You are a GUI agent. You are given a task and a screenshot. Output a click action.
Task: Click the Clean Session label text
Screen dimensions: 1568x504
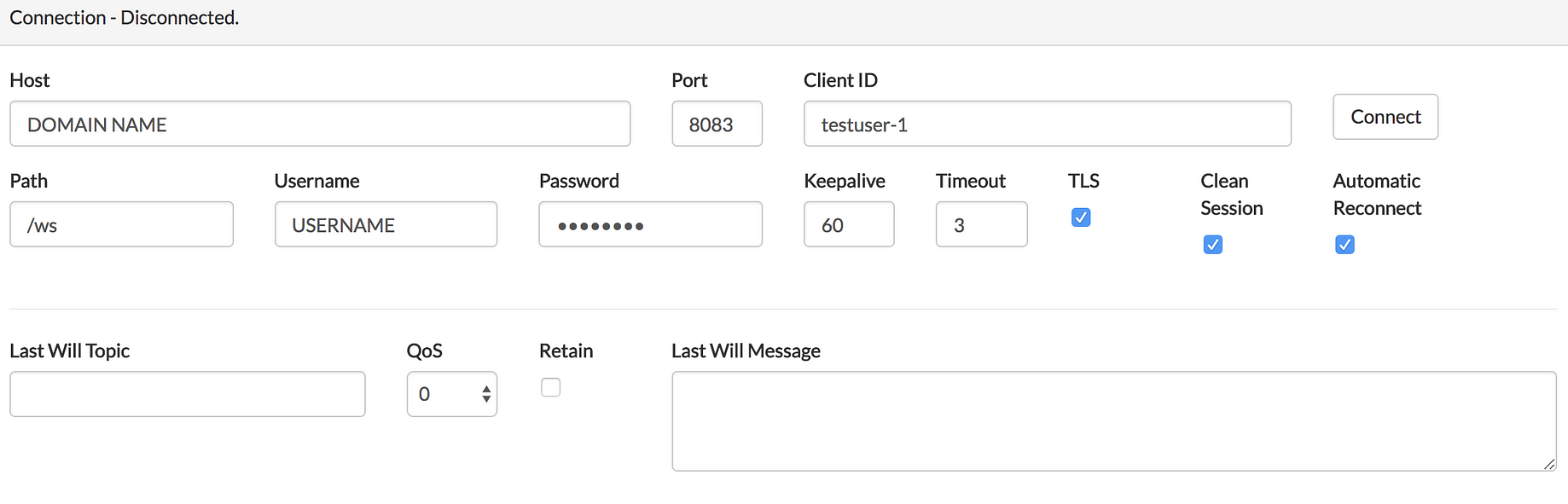pyautogui.click(x=1231, y=194)
